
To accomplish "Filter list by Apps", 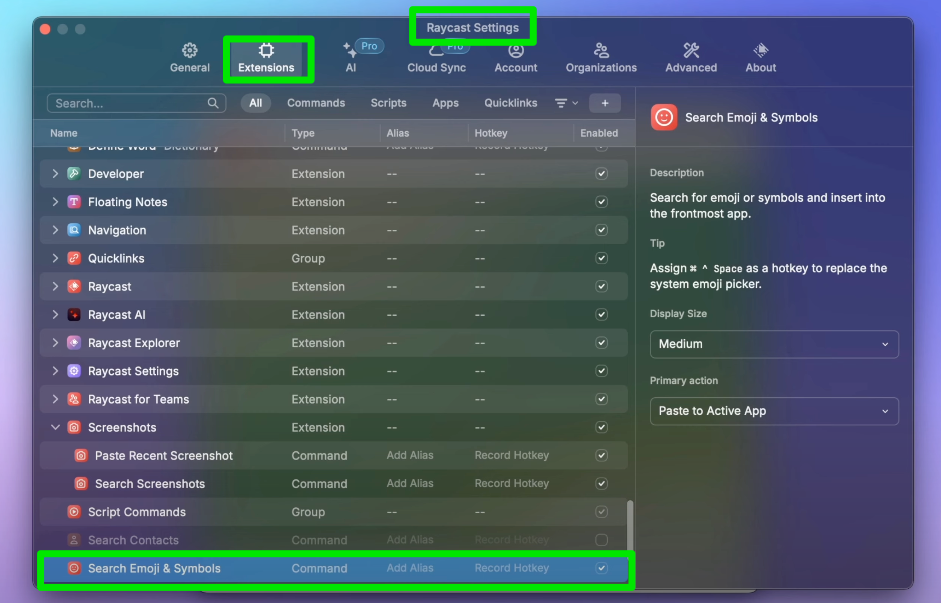I will [x=445, y=103].
